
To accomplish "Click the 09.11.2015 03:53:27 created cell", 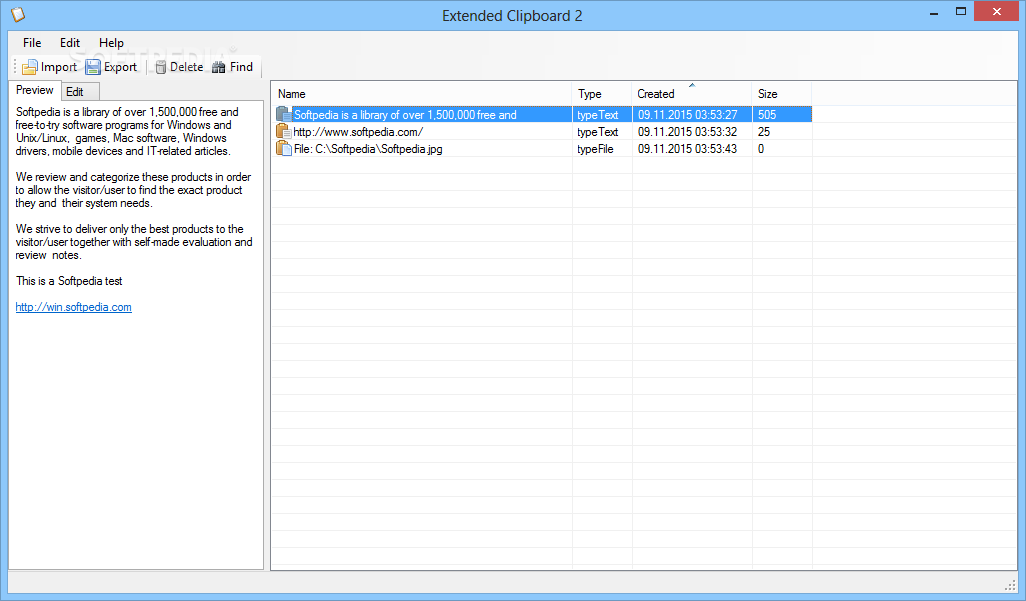I will click(687, 115).
